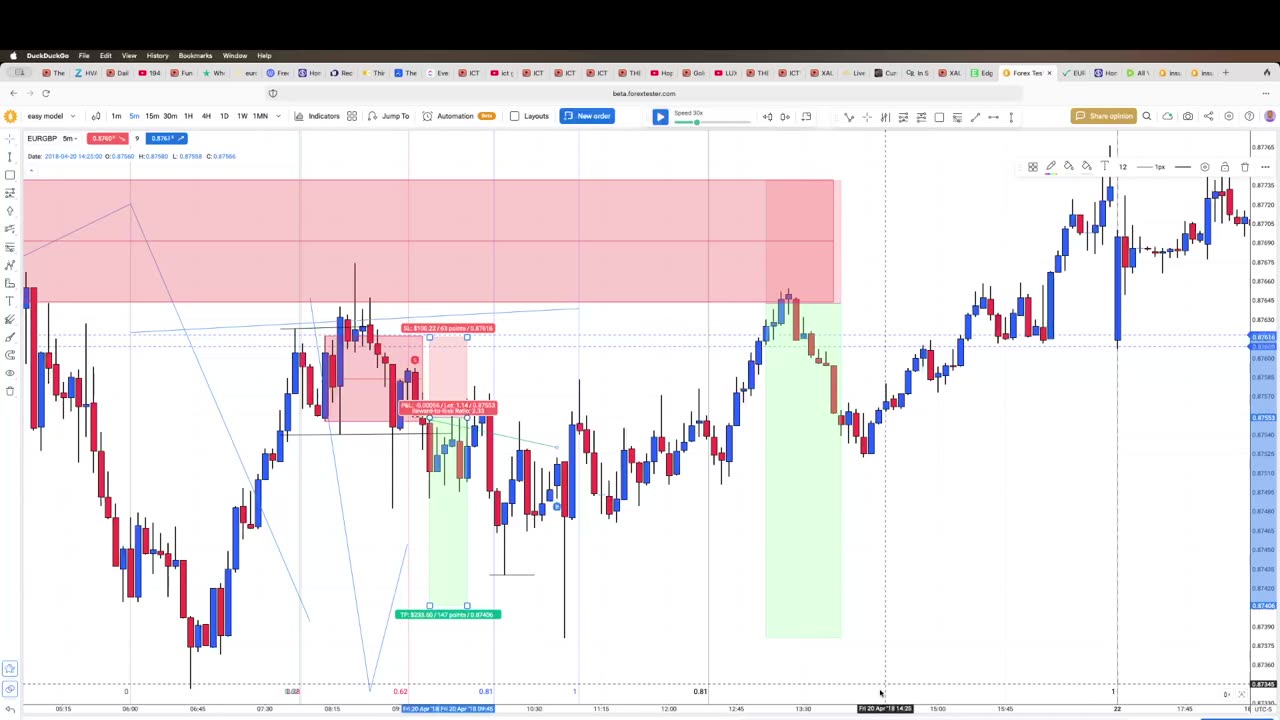Select the 1m timeframe
The width and height of the screenshot is (1280, 720).
click(116, 116)
